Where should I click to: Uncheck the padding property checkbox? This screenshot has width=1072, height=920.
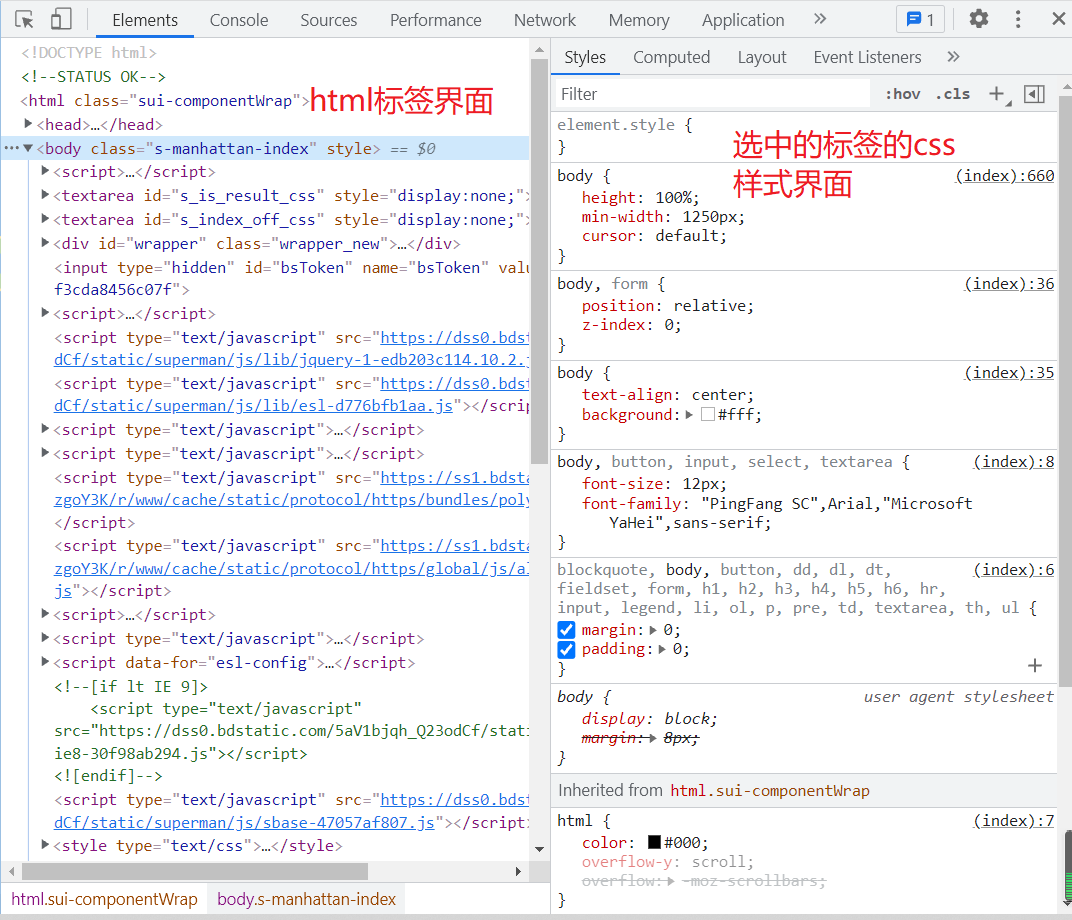(x=567, y=650)
